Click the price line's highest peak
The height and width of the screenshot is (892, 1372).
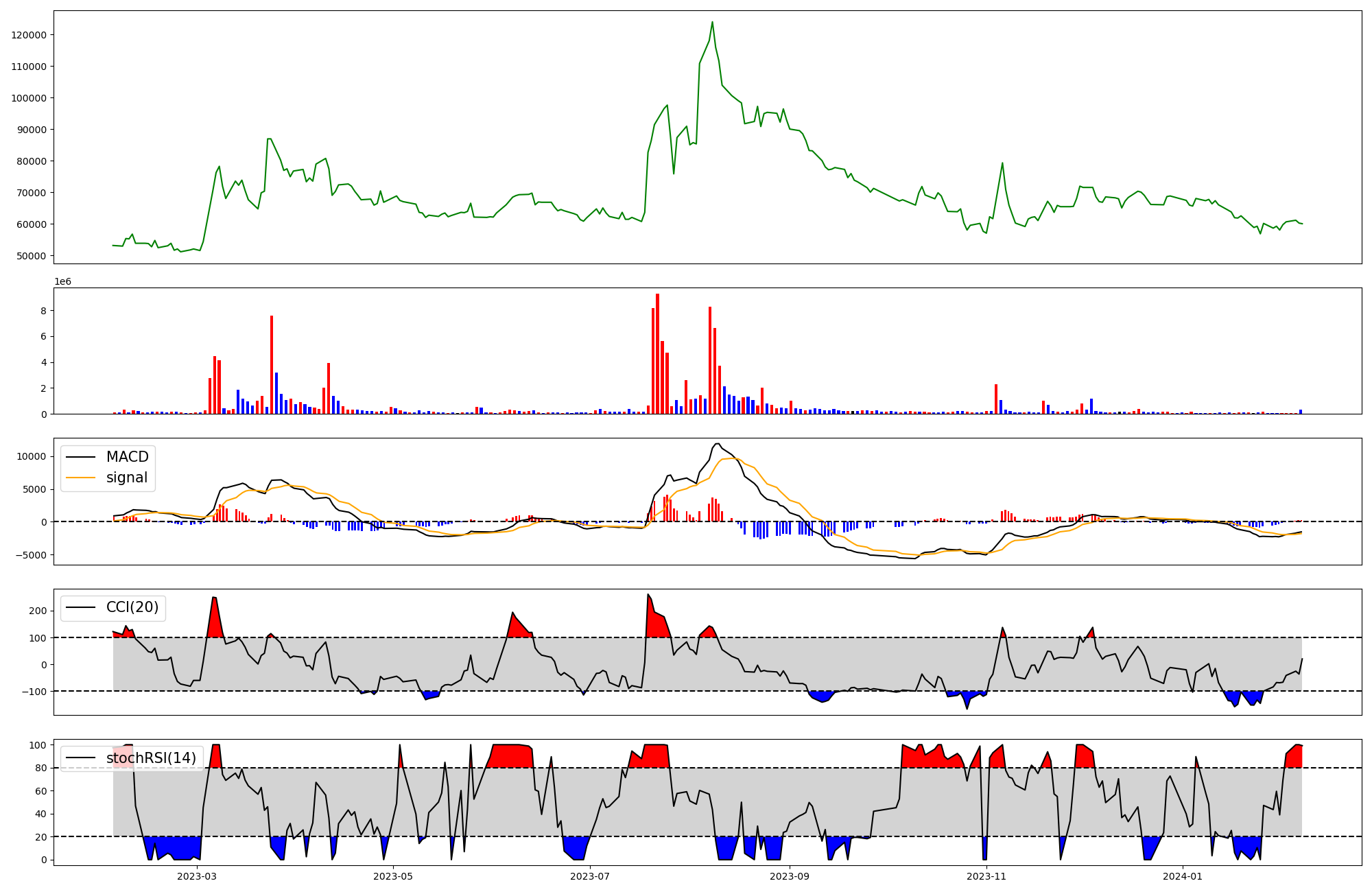click(712, 22)
